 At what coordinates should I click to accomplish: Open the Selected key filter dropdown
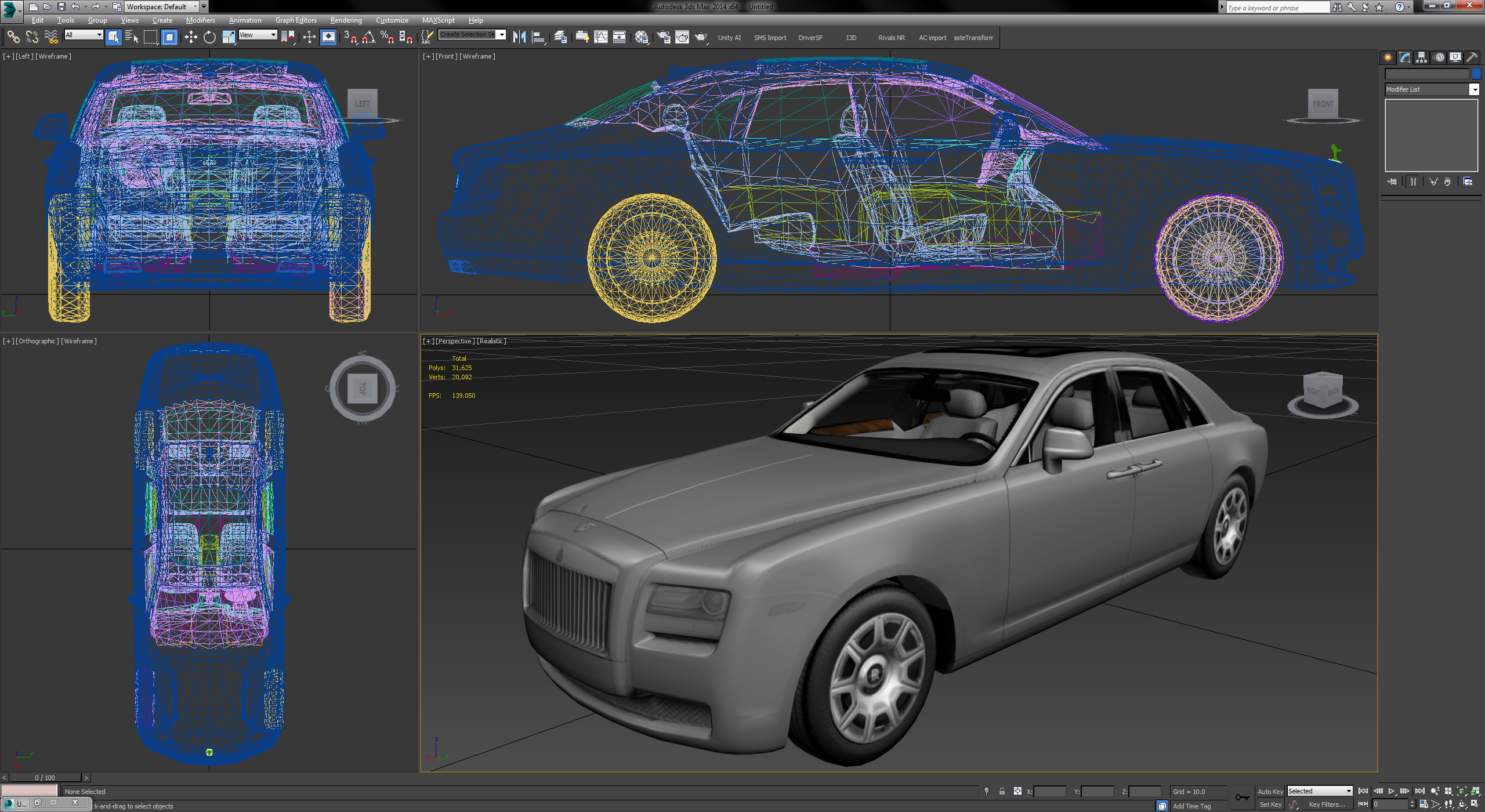point(1320,791)
